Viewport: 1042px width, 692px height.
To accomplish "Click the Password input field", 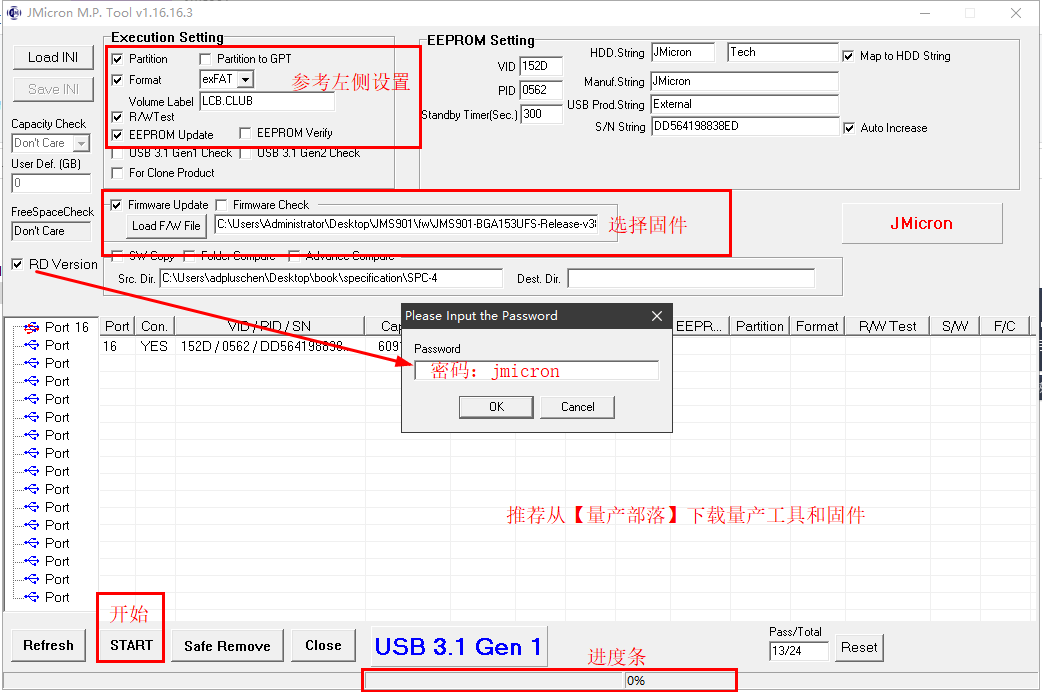I will (536, 370).
